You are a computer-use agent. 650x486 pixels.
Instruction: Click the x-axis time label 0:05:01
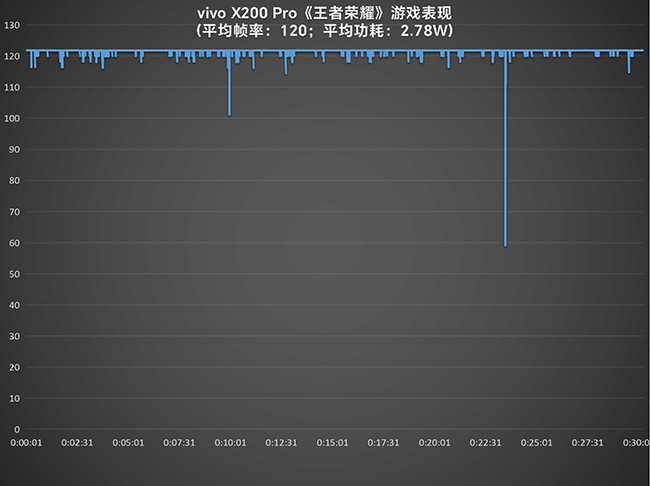[x=128, y=443]
